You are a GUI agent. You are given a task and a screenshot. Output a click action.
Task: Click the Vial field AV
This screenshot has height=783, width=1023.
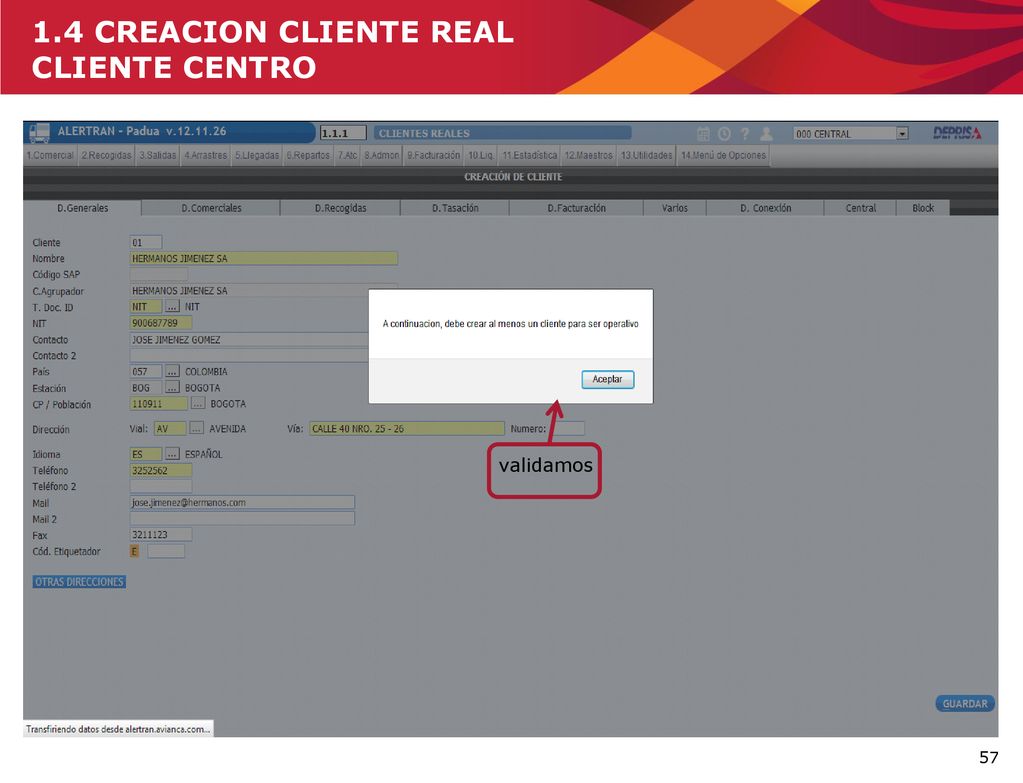click(170, 429)
